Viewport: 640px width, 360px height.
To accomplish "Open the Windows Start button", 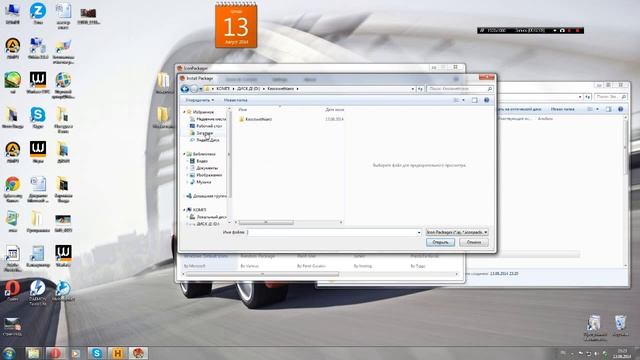I will [x=9, y=353].
